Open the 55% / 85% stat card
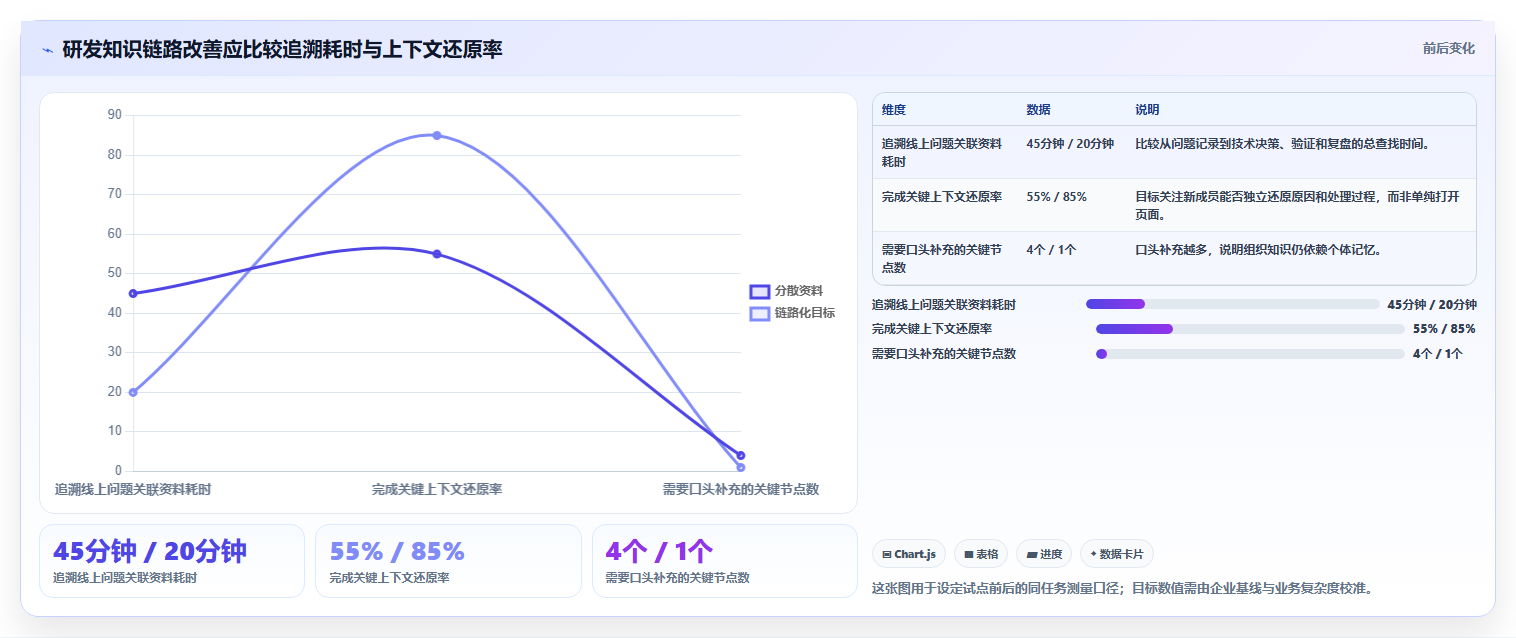Viewport: 1516px width, 638px height. (448, 561)
